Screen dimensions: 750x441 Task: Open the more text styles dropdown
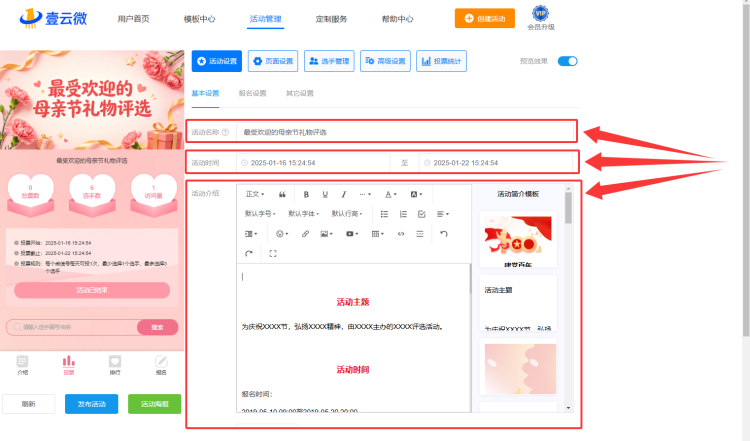[365, 194]
